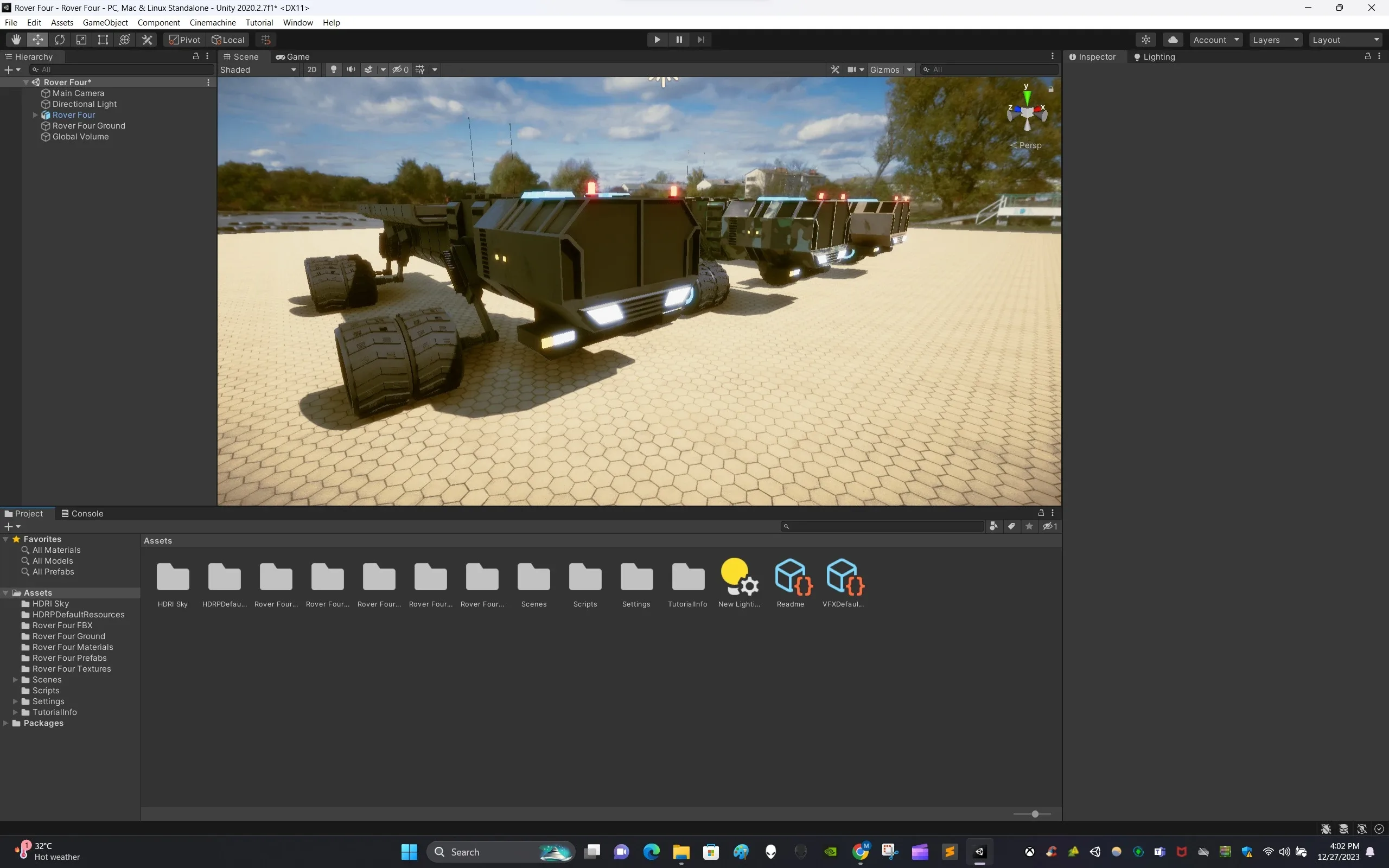Toggle 2D scene view mode
1389x868 pixels.
(311, 69)
